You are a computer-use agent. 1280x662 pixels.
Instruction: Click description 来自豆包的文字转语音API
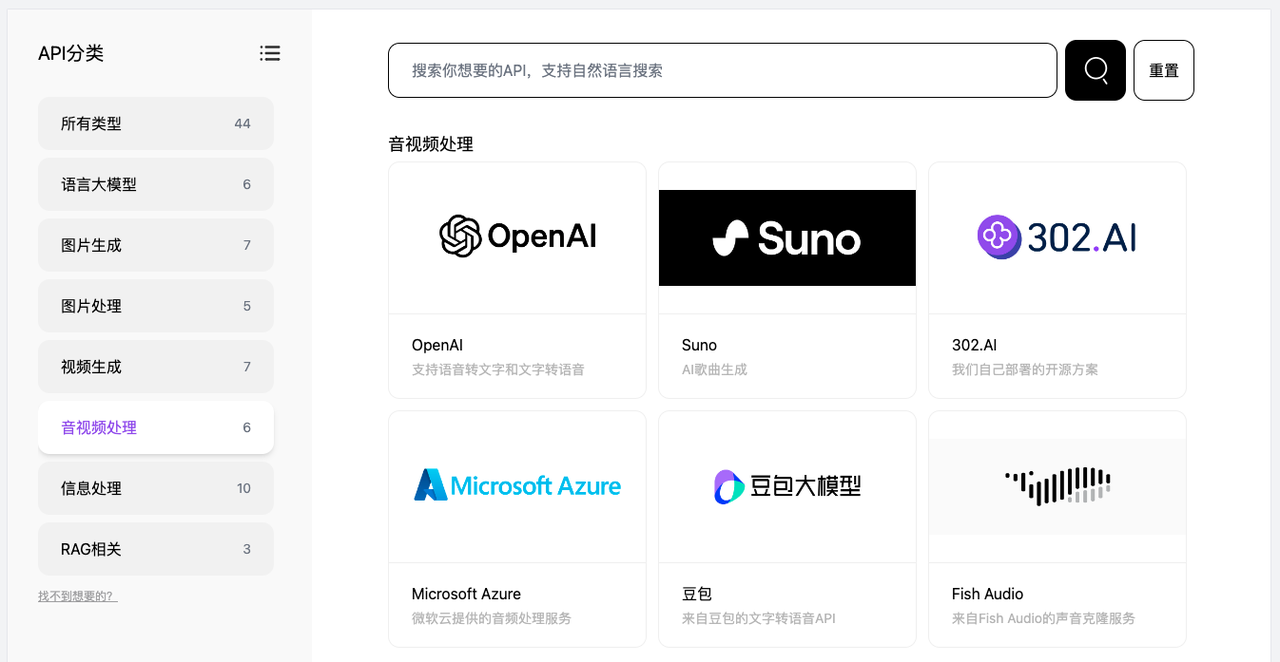pyautogui.click(x=759, y=619)
